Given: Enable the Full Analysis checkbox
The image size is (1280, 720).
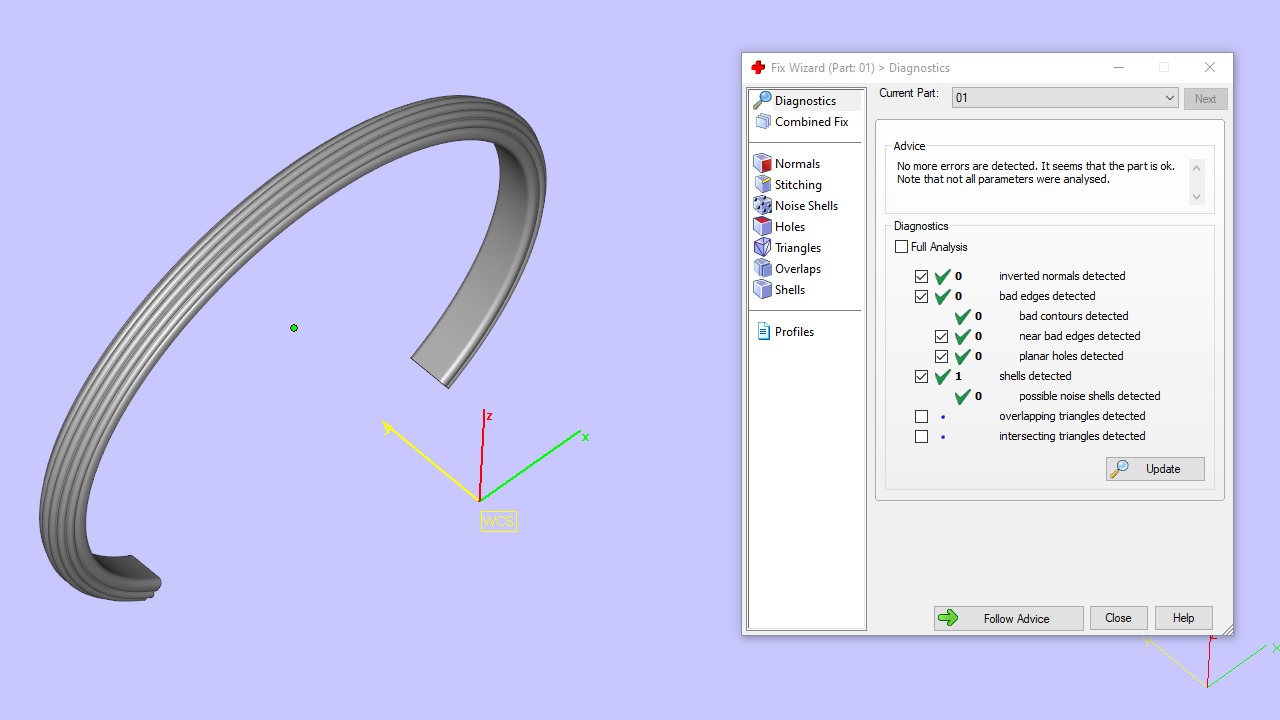Looking at the screenshot, I should click(x=901, y=246).
